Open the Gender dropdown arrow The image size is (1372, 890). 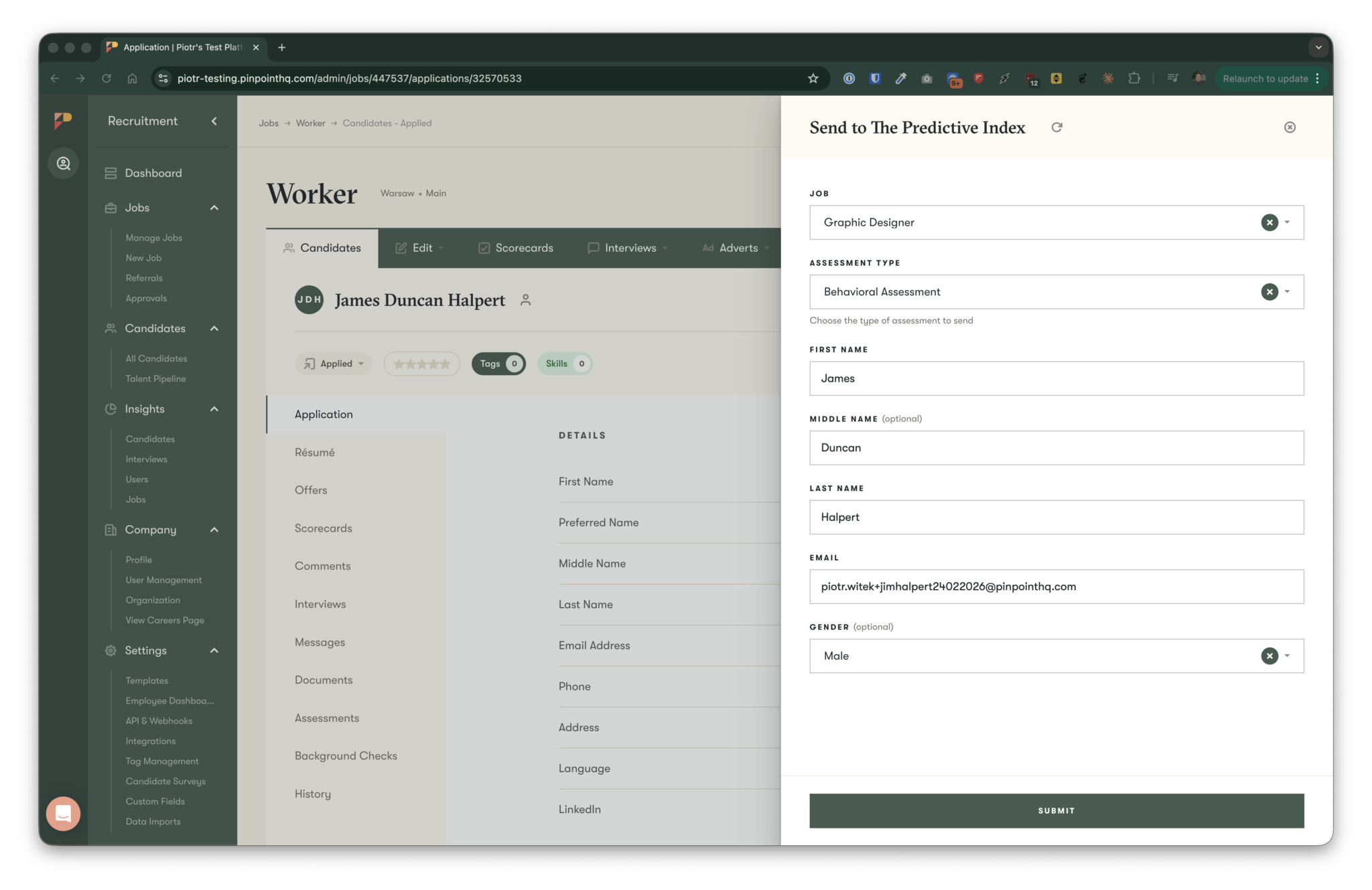click(1287, 656)
